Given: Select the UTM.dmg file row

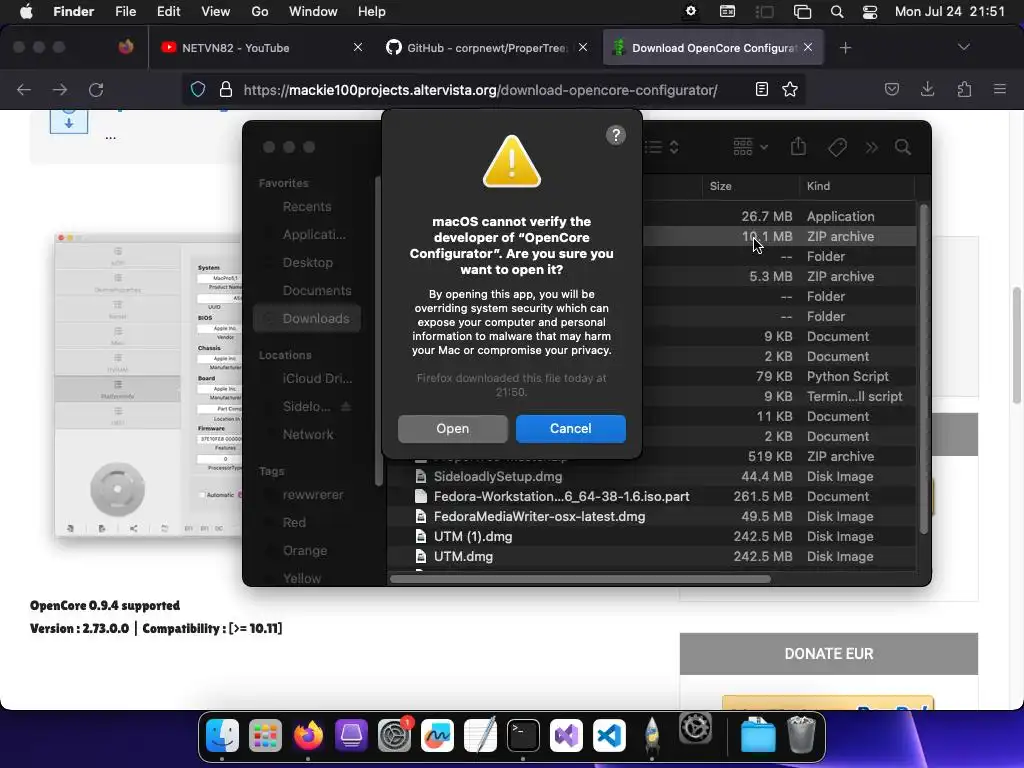Looking at the screenshot, I should [651, 556].
